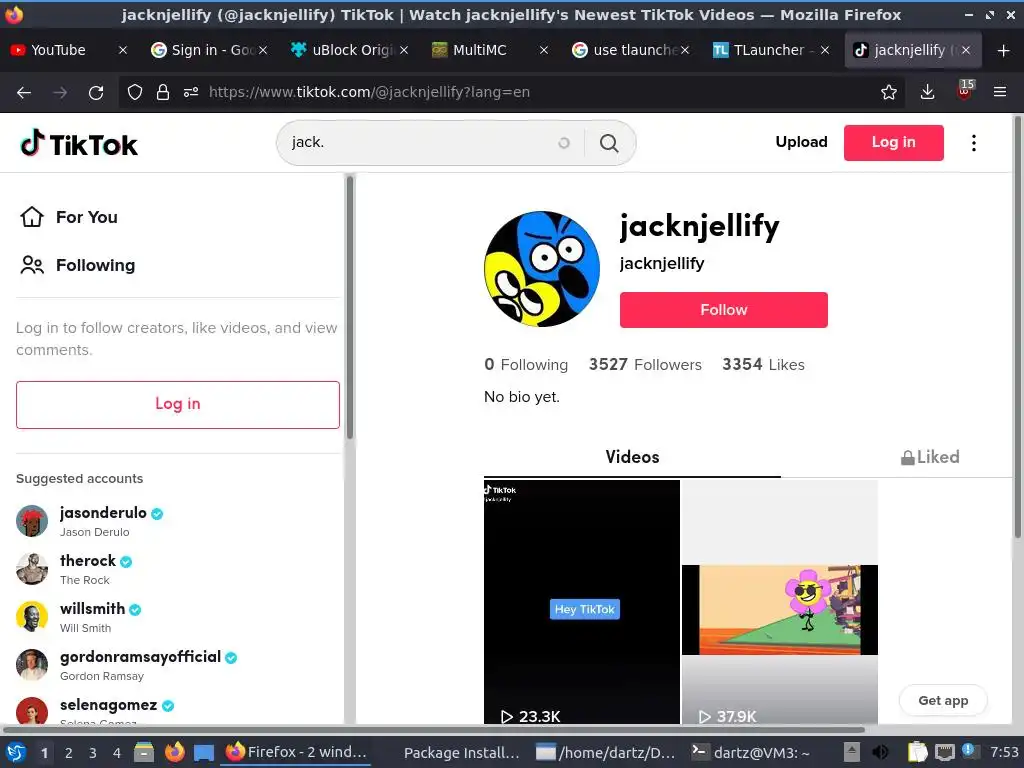Image resolution: width=1024 pixels, height=768 pixels.
Task: Close the MultiMC tab
Action: pos(543,50)
